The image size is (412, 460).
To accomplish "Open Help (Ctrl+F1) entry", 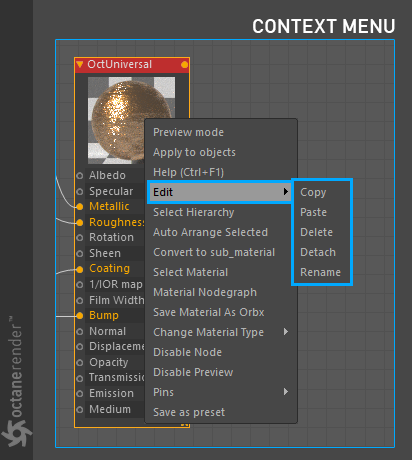I will point(221,172).
